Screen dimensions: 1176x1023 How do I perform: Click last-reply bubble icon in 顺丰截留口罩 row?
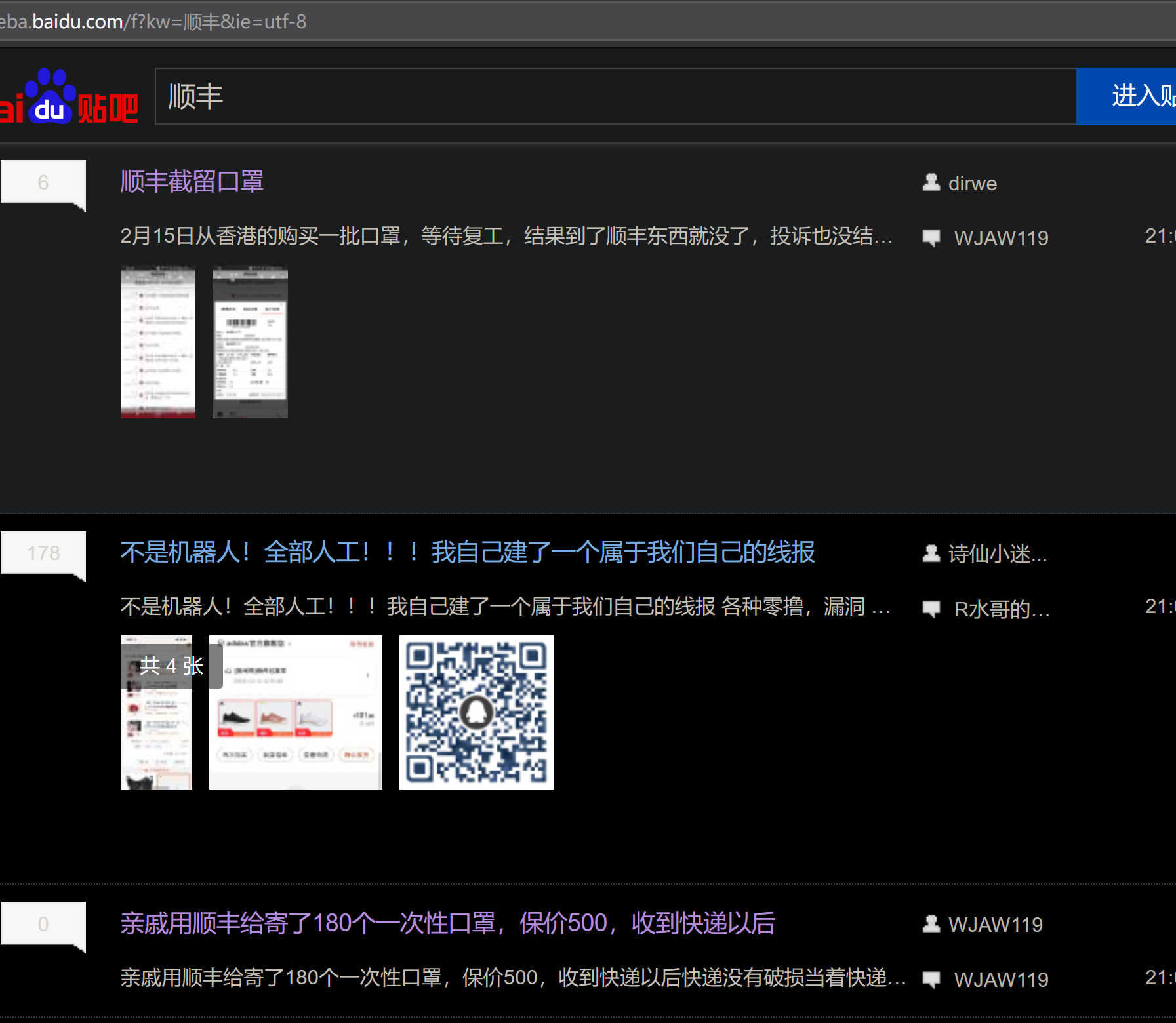tap(931, 237)
